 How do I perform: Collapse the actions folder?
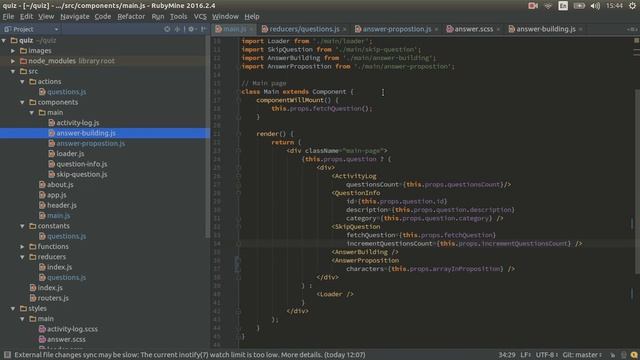tap(22, 82)
